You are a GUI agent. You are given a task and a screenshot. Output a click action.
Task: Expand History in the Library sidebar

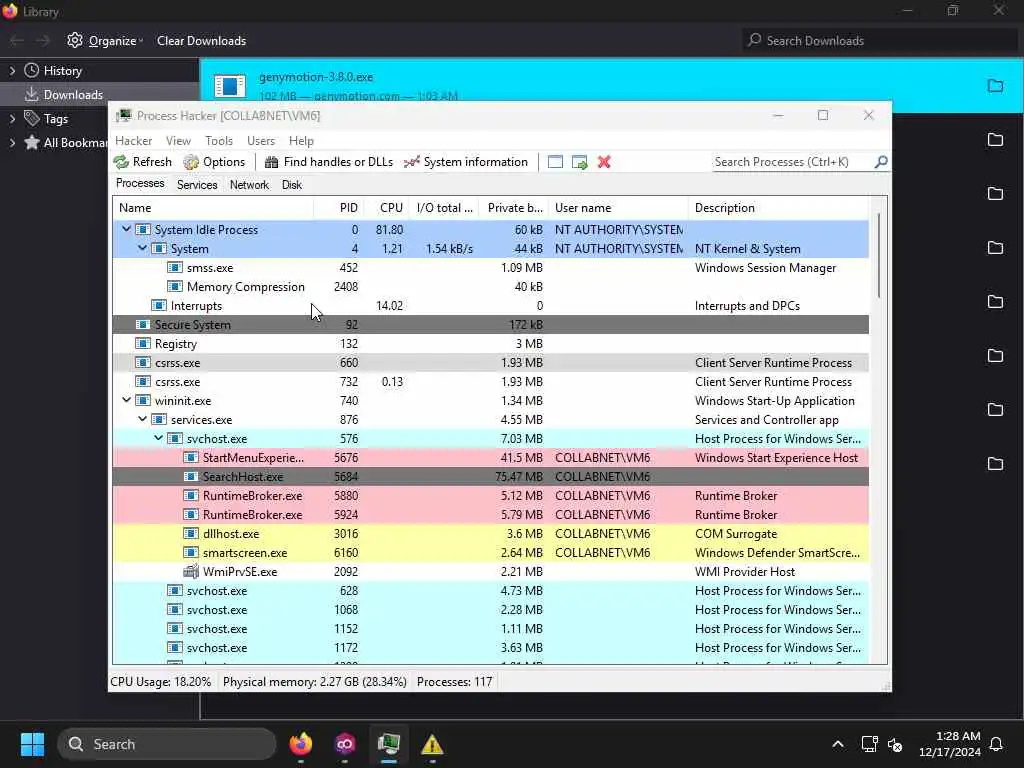click(x=12, y=71)
